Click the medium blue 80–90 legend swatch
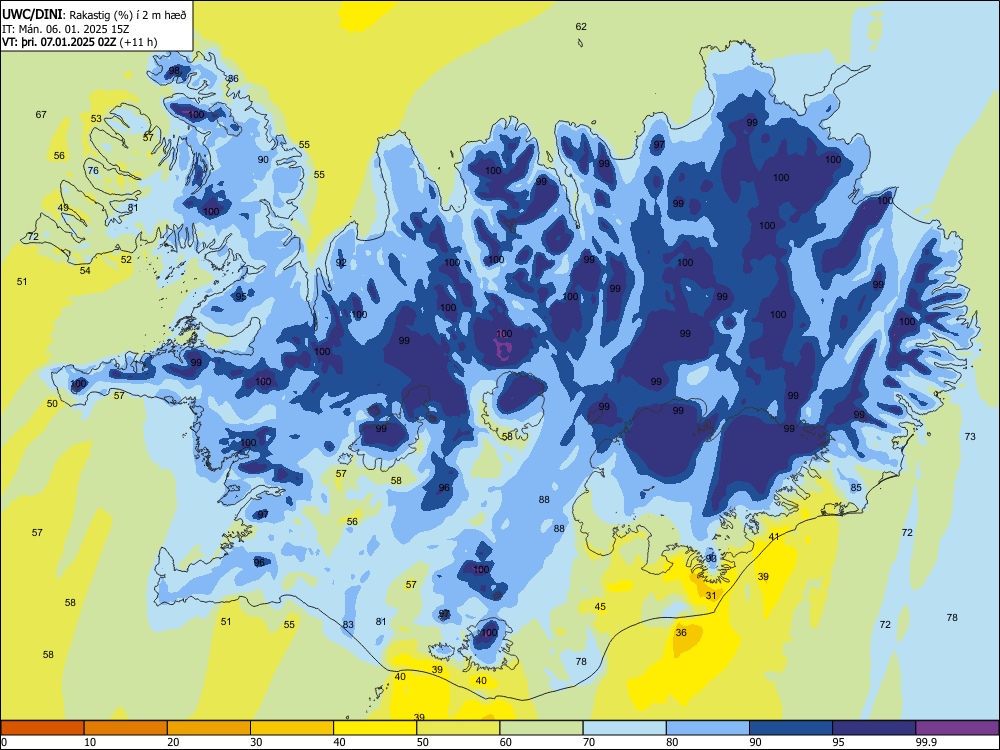The height and width of the screenshot is (750, 1000). [708, 728]
